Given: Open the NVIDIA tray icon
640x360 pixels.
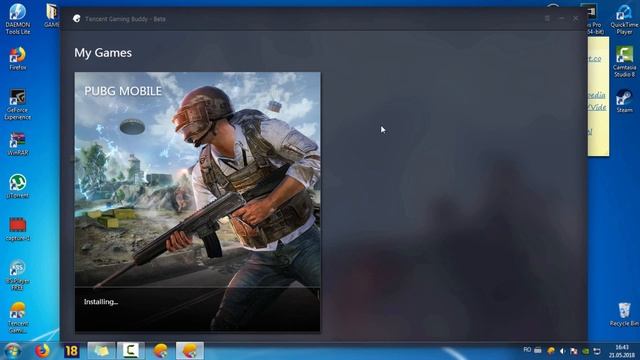Looking at the screenshot, I should tap(585, 351).
